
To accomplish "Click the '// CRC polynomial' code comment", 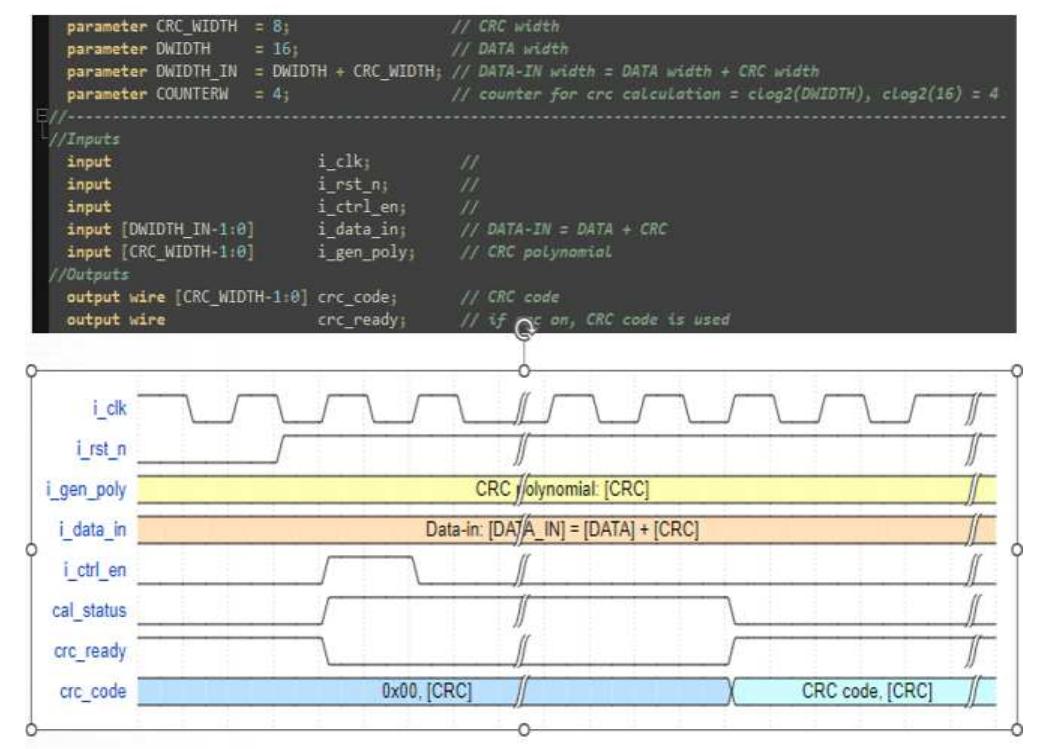I will tap(536, 252).
